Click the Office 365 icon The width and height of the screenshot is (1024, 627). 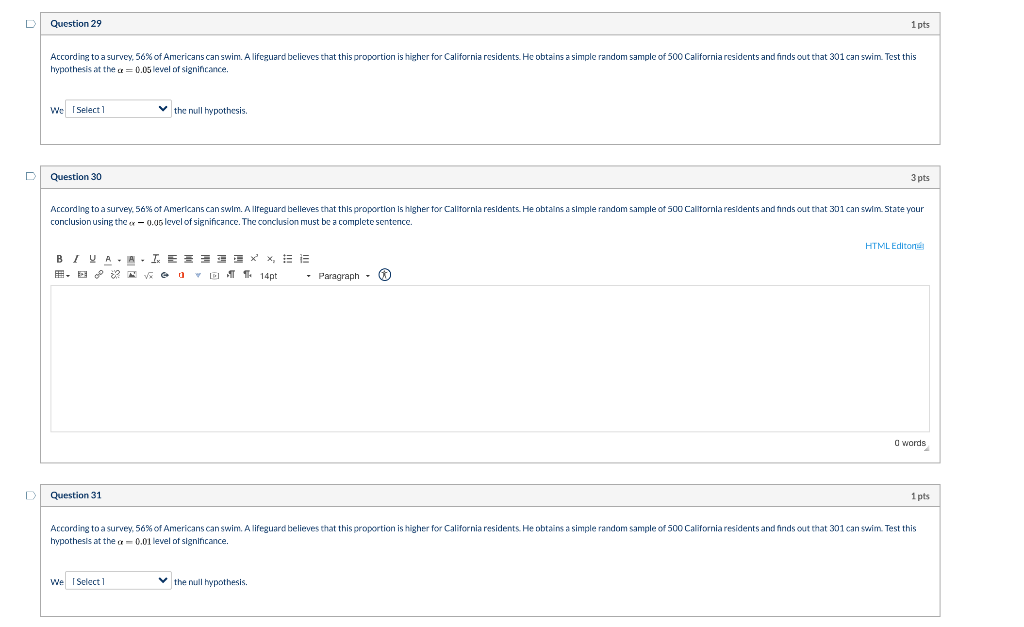(x=182, y=275)
